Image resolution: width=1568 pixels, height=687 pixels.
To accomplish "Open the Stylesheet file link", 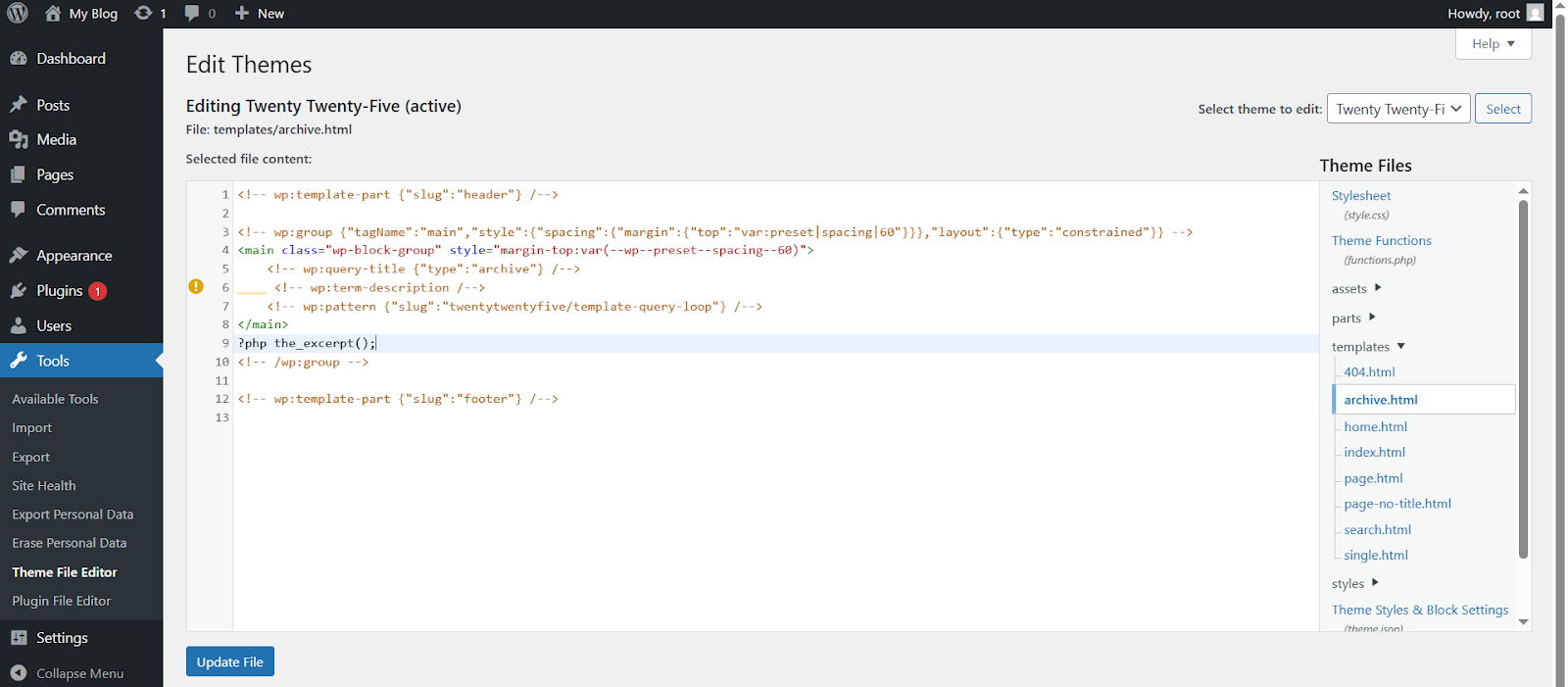I will tap(1361, 196).
